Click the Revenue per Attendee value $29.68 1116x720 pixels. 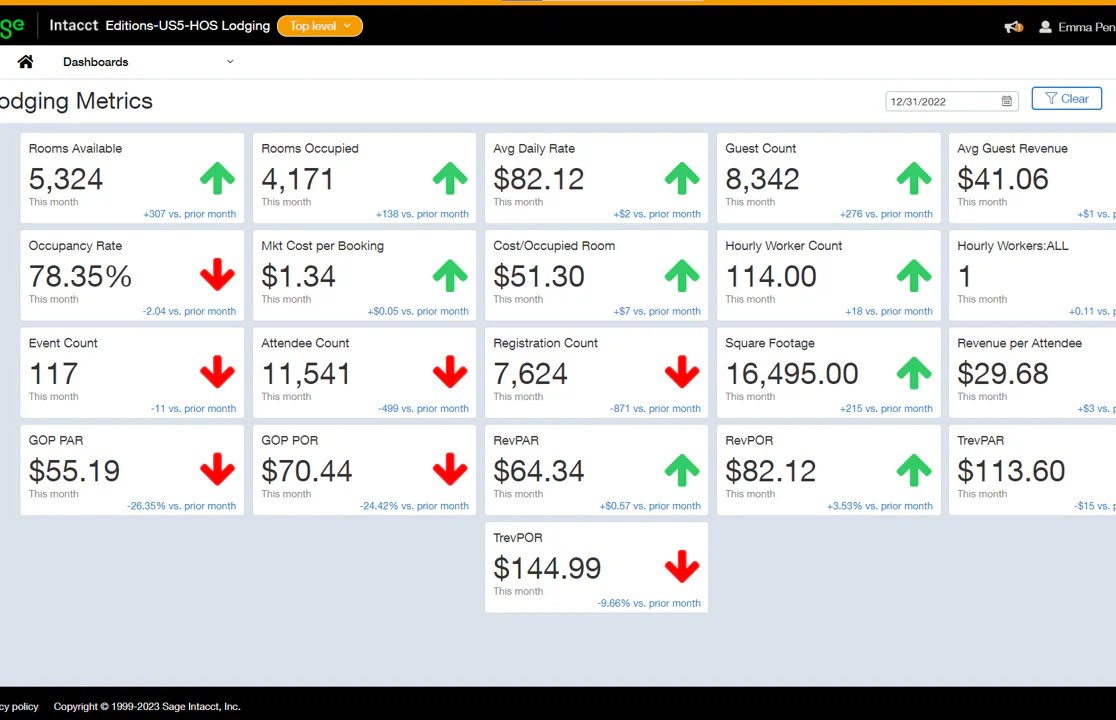(1003, 374)
